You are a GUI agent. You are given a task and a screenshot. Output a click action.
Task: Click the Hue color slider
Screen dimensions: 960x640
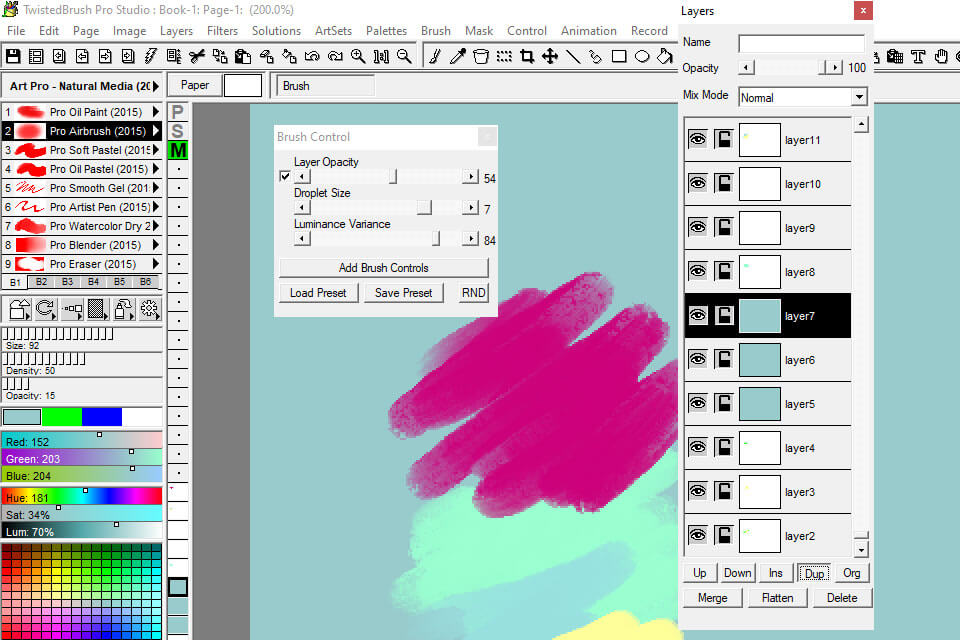[x=82, y=497]
